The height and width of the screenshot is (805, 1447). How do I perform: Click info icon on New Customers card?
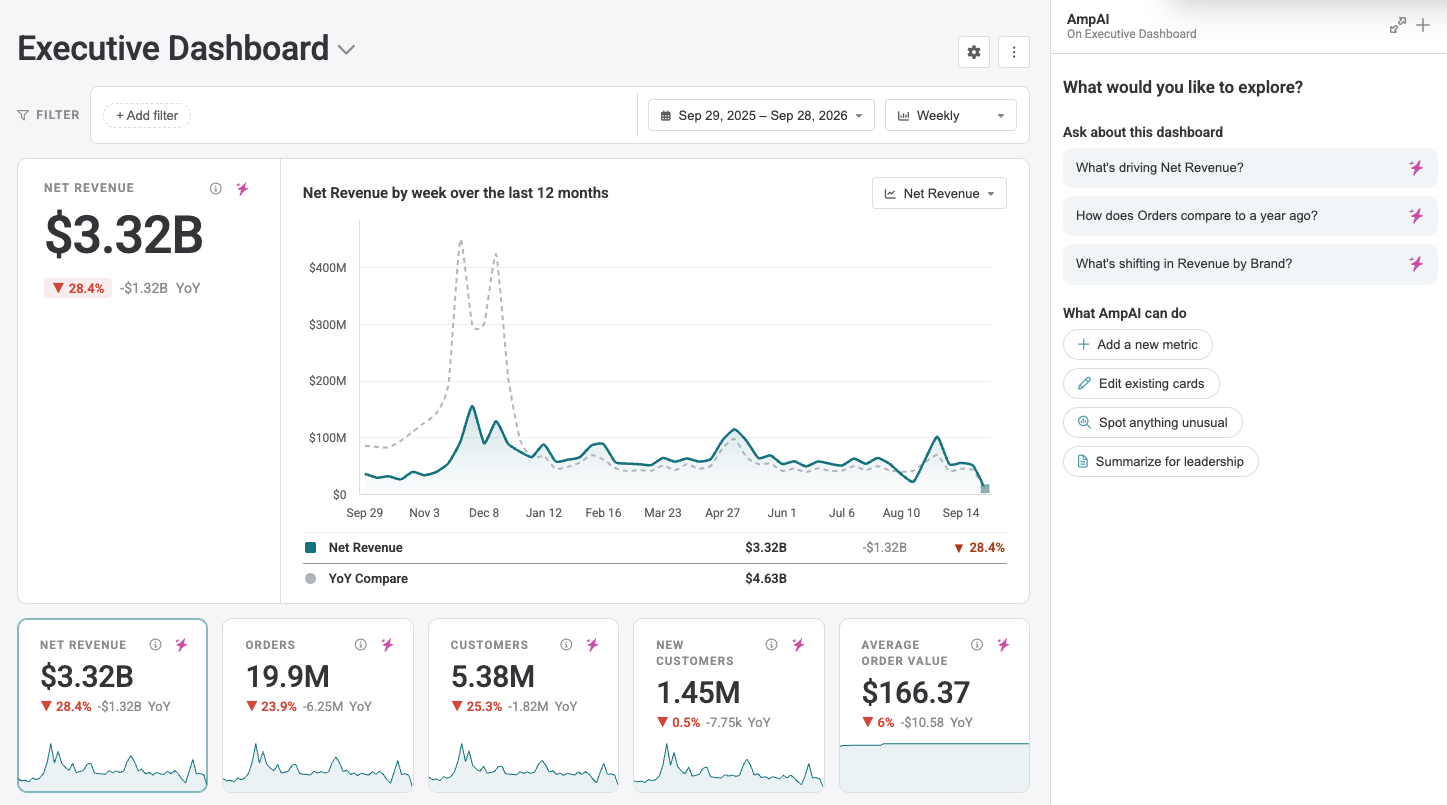coord(772,645)
